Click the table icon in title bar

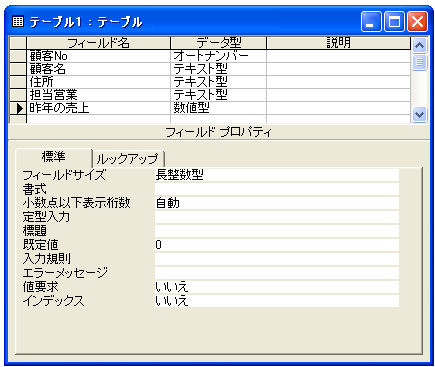18,22
